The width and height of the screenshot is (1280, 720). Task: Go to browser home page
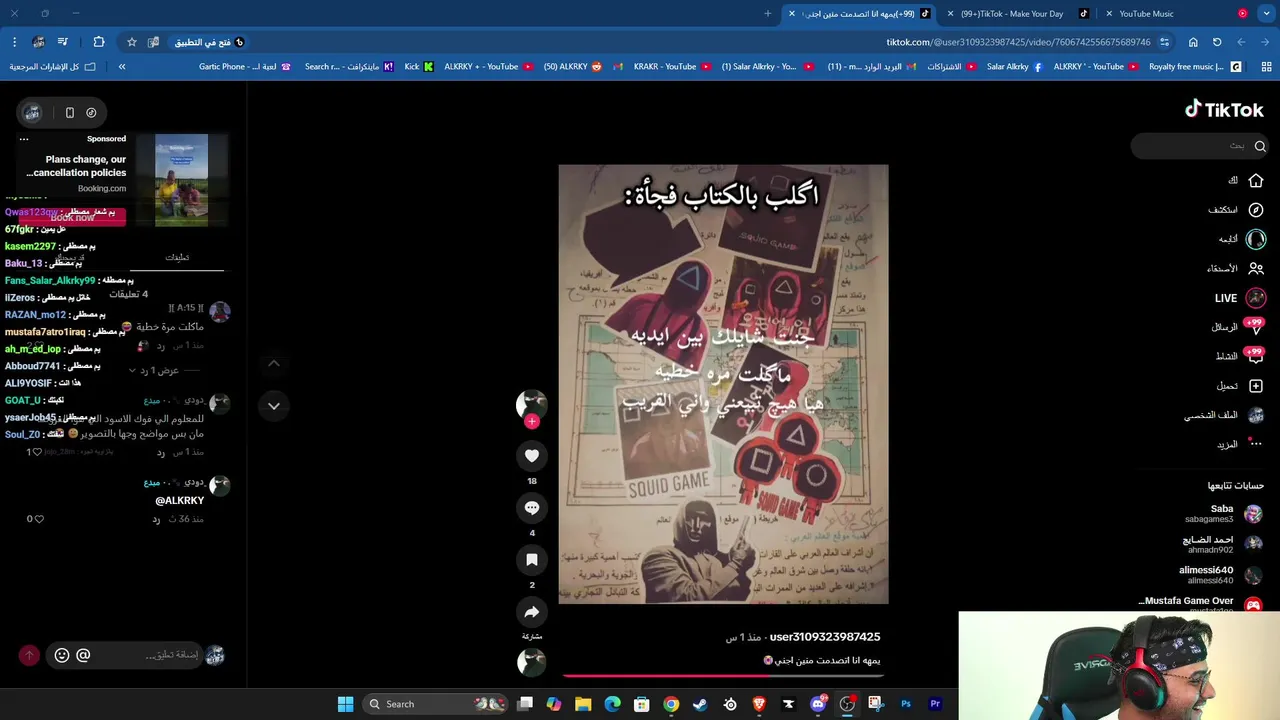(1193, 42)
